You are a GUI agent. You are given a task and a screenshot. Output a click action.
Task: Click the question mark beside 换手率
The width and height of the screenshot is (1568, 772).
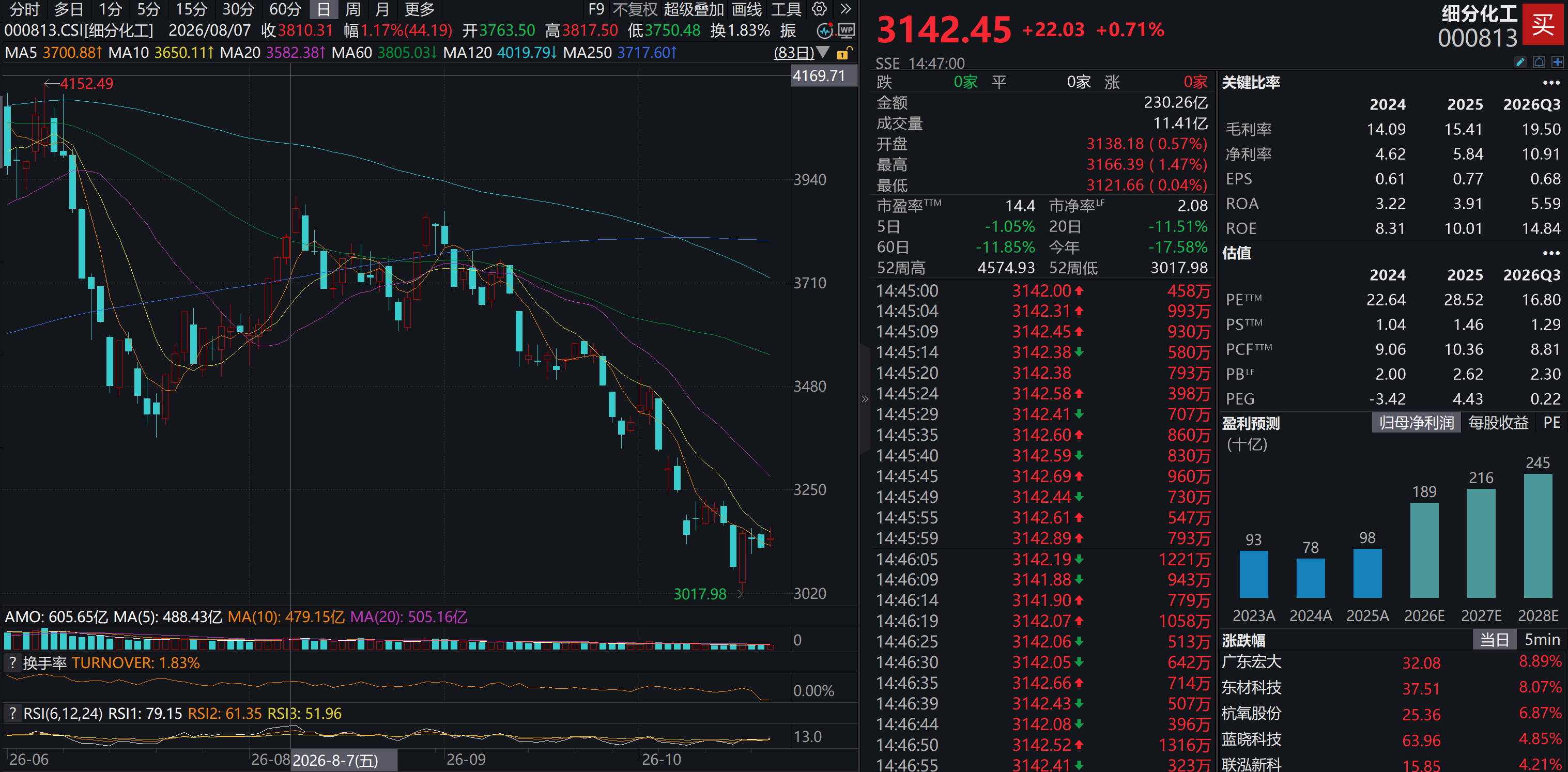11,662
